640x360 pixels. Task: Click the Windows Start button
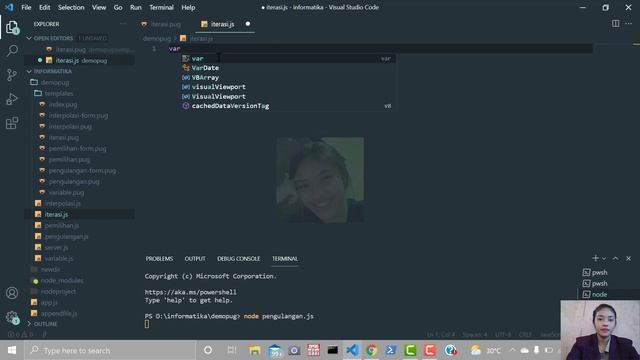12,350
